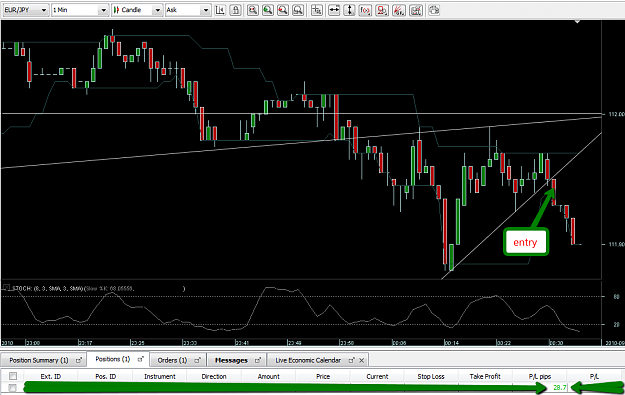
Task: Switch to the Position Summary (1) tab
Action: coord(43,360)
